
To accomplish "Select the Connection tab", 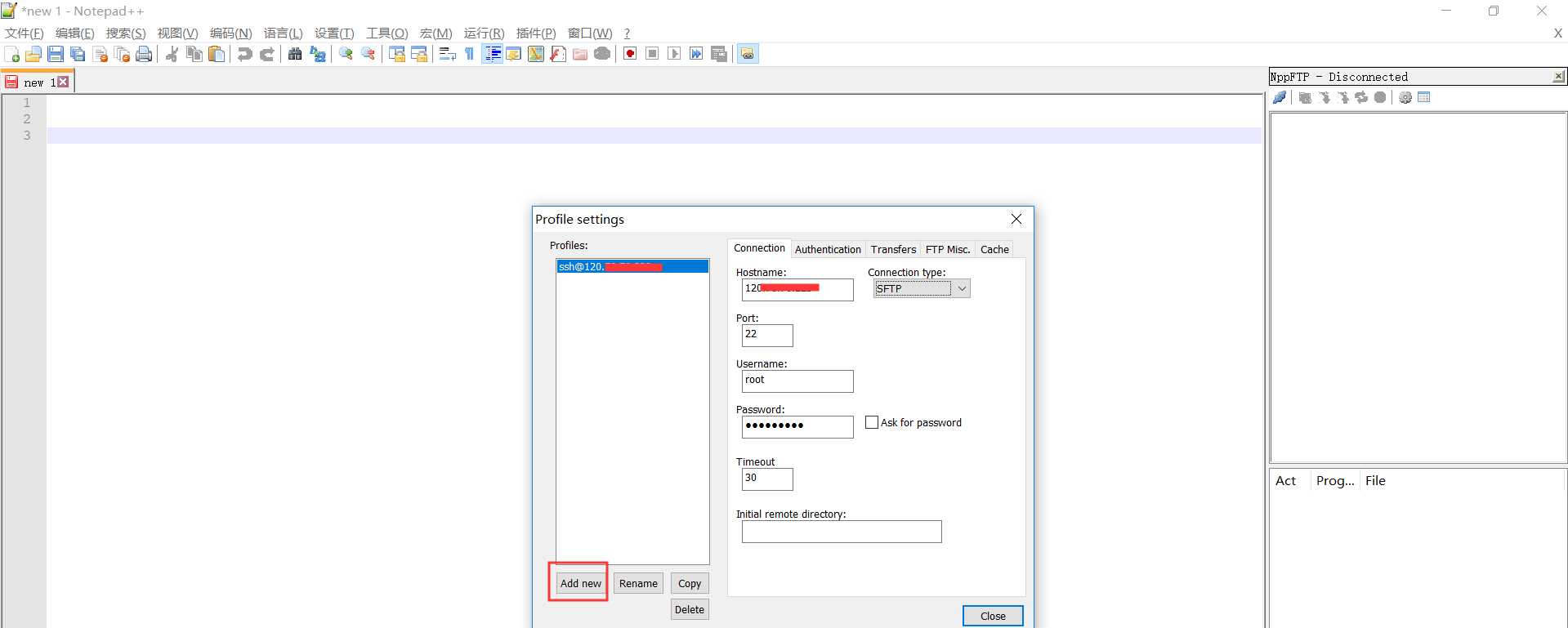I will (759, 247).
